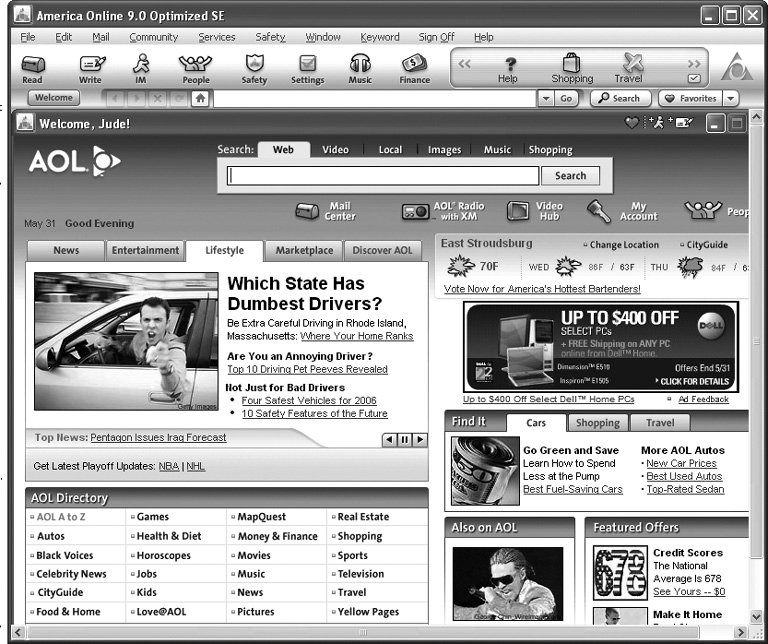Open the Keyword menu
The width and height of the screenshot is (768, 644).
pos(380,37)
